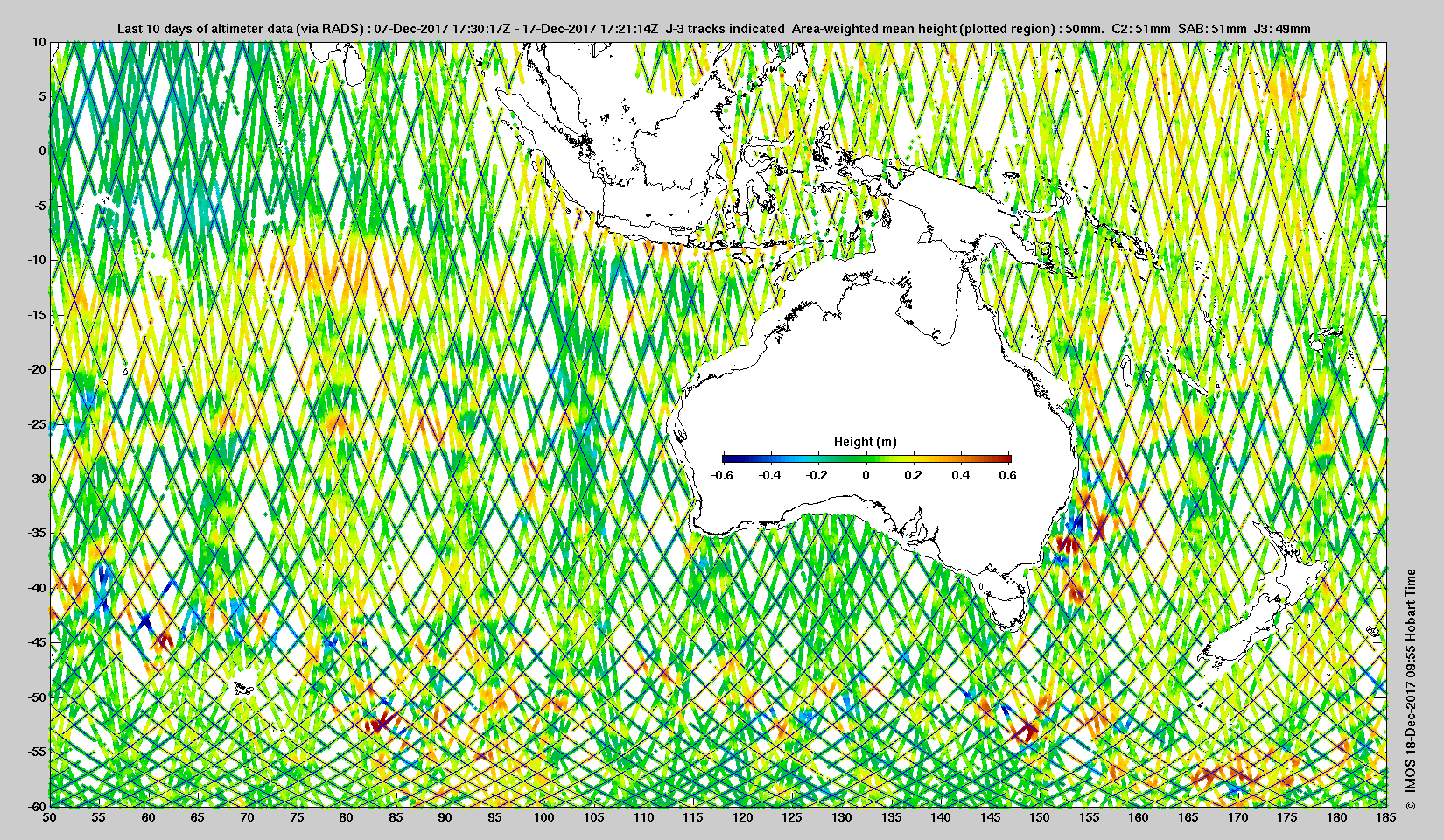Click colorbar label '-0.2'
Image resolution: width=1444 pixels, height=840 pixels.
point(817,475)
